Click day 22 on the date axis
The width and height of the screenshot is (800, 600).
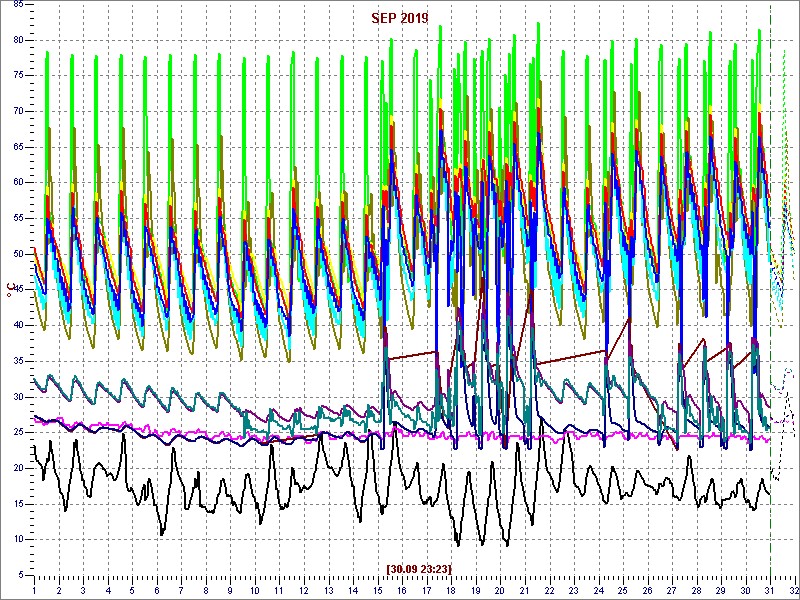click(549, 591)
